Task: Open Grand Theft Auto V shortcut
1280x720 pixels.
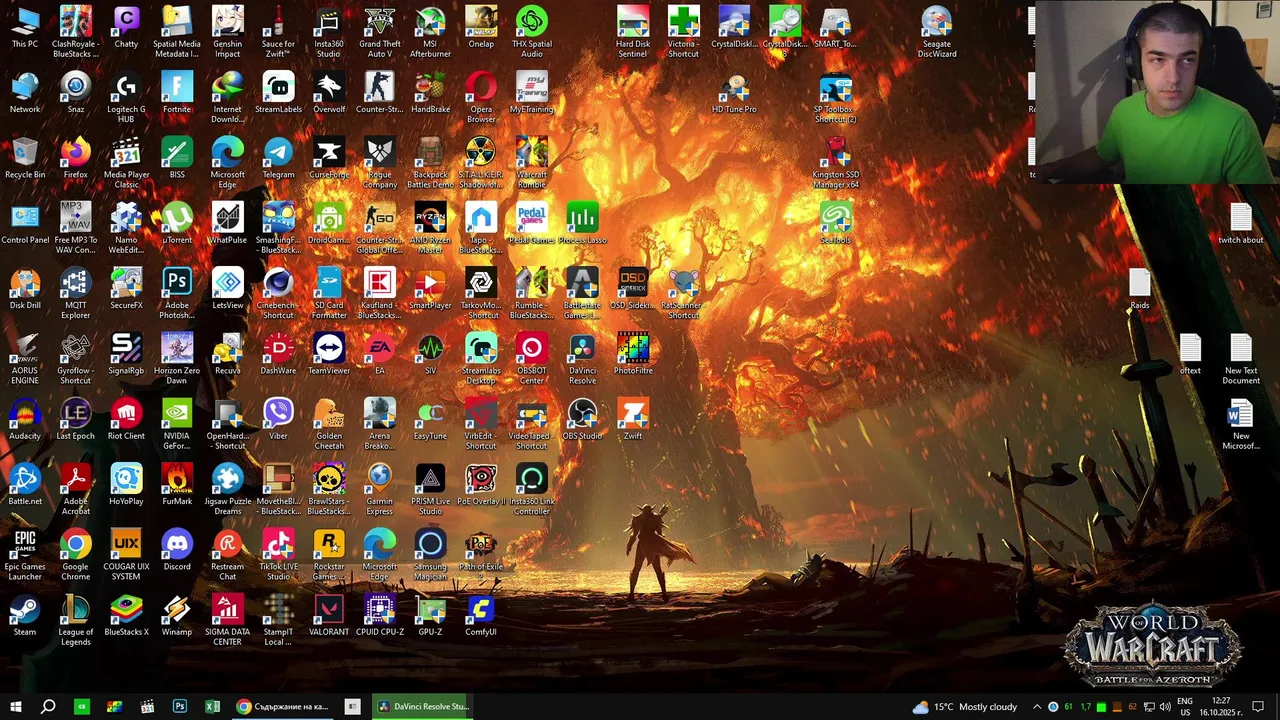Action: pyautogui.click(x=379, y=30)
